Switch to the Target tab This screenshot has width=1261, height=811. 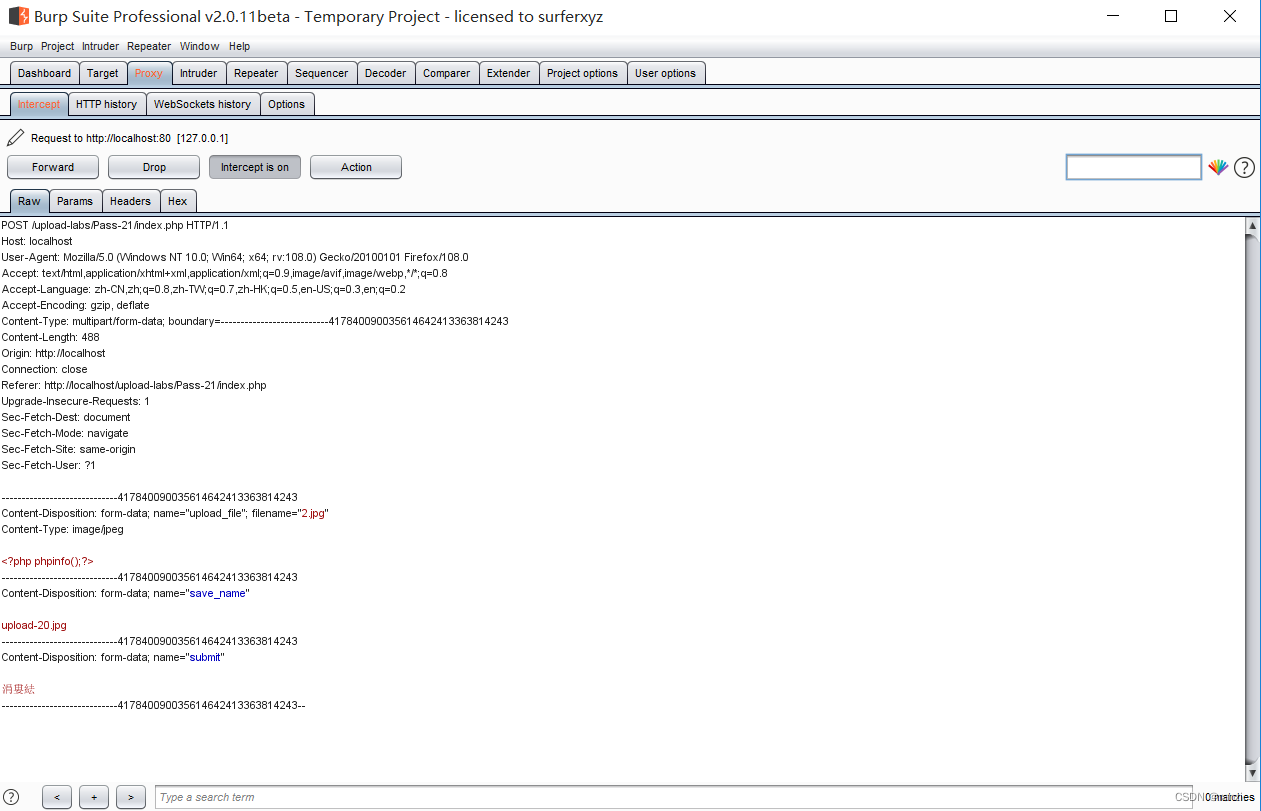coord(103,73)
